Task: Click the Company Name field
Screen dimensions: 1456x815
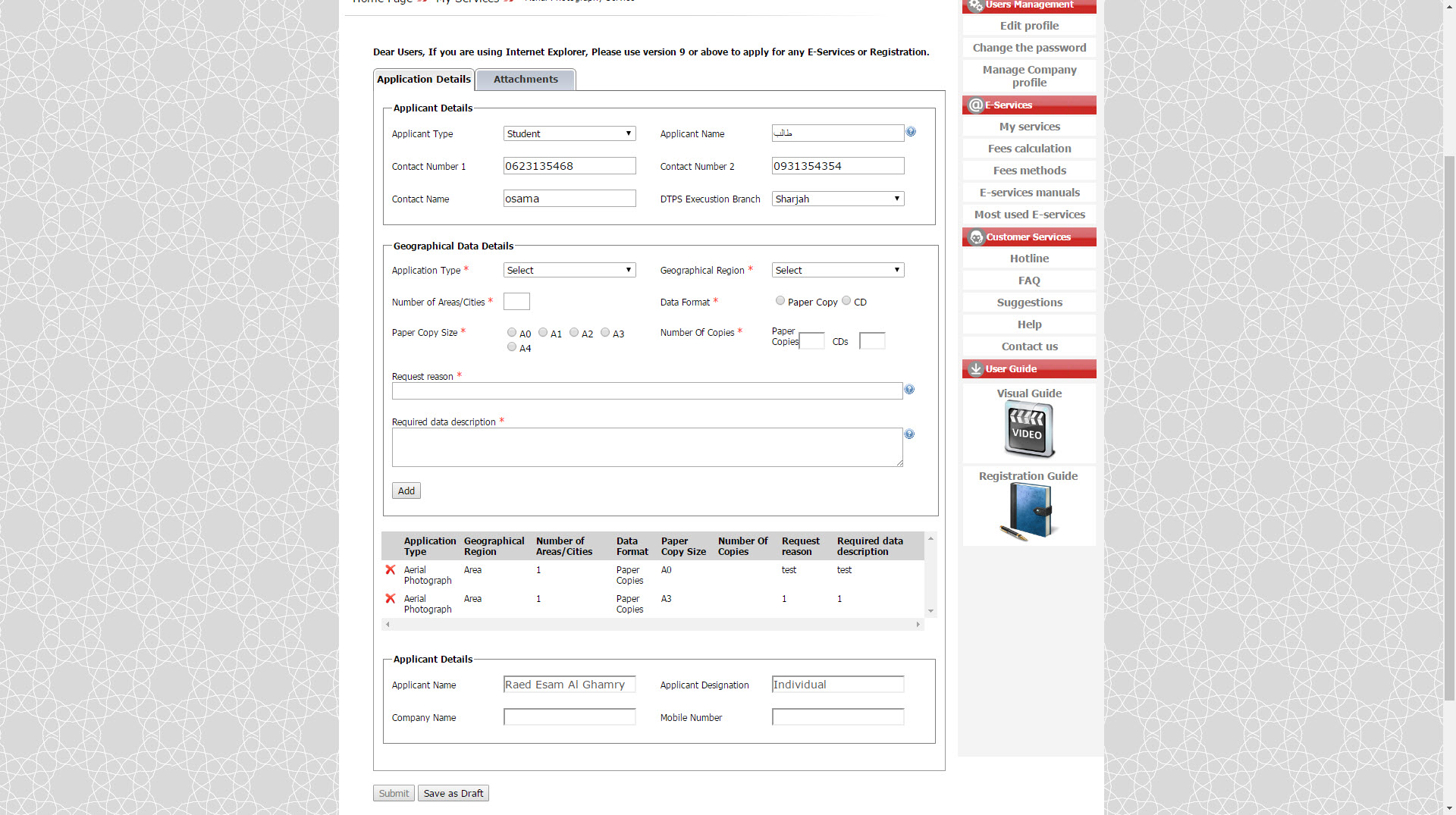Action: [570, 717]
